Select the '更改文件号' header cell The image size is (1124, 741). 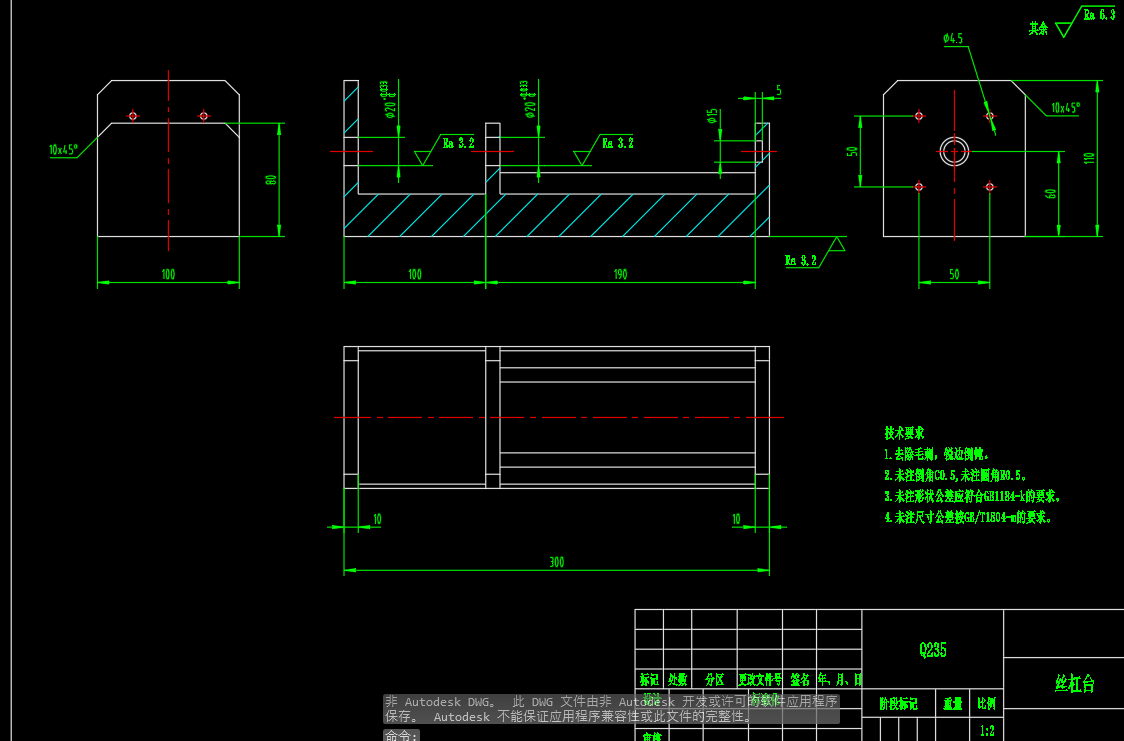[x=760, y=679]
